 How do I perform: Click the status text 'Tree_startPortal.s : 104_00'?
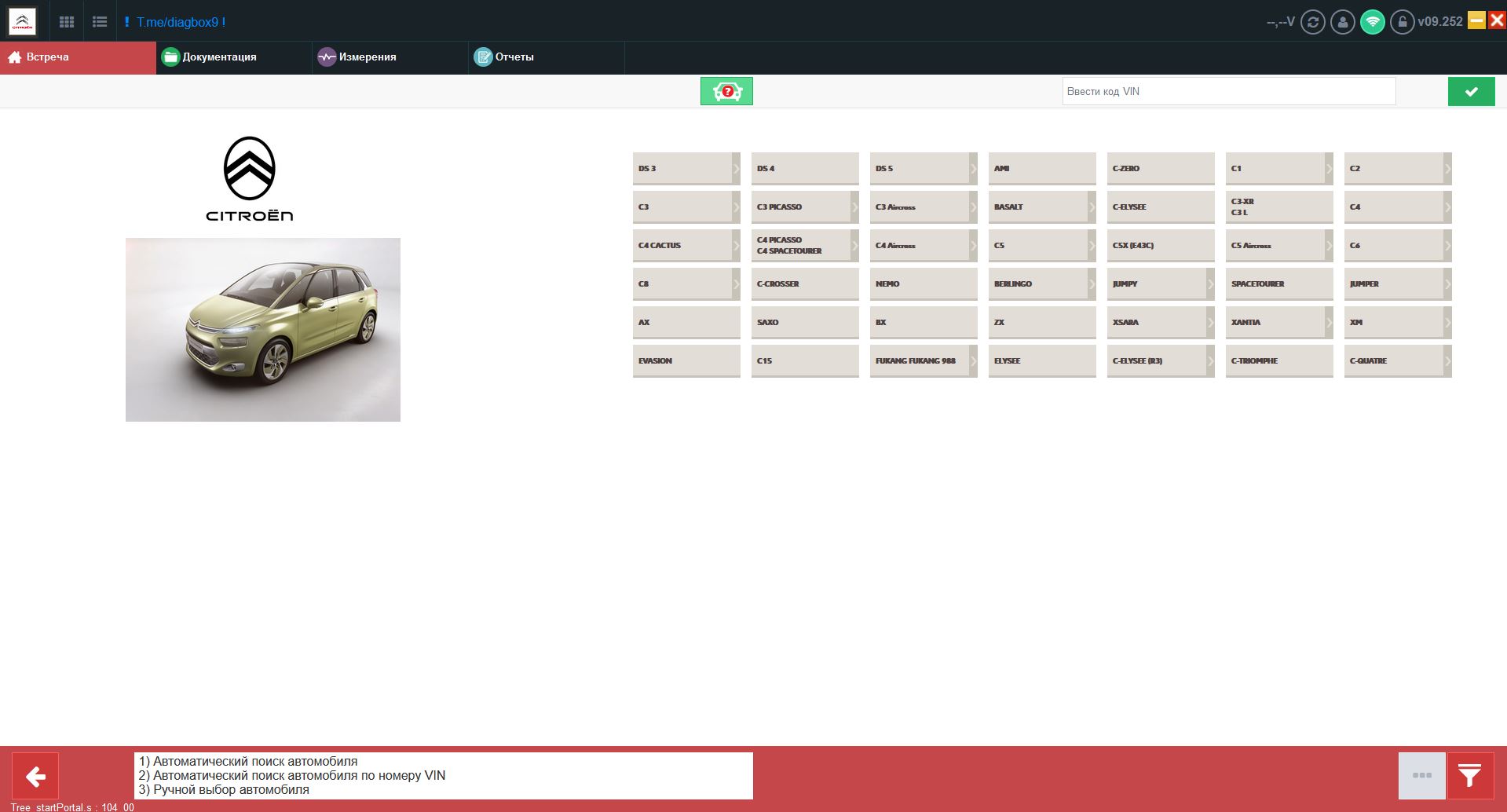(x=72, y=807)
